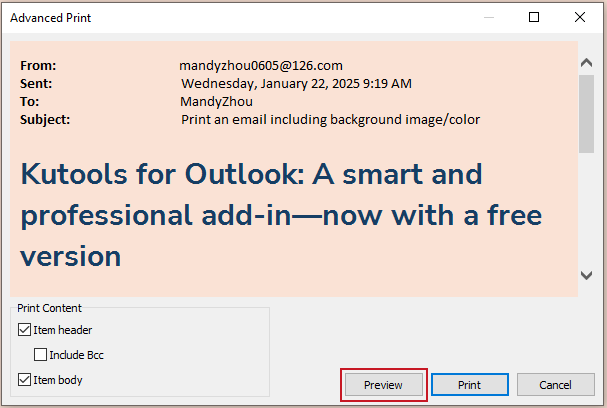The image size is (607, 408).
Task: Click the Kutools for Outlook heading text
Action: [x=281, y=215]
